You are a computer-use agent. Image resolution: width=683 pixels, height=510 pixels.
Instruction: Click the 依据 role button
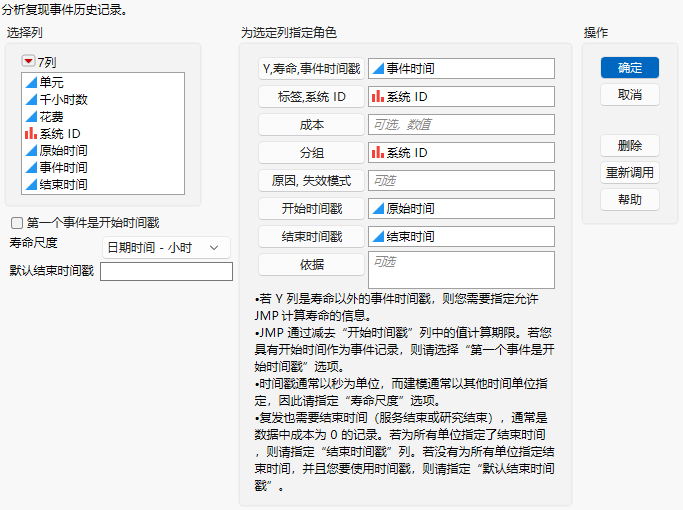tap(311, 264)
